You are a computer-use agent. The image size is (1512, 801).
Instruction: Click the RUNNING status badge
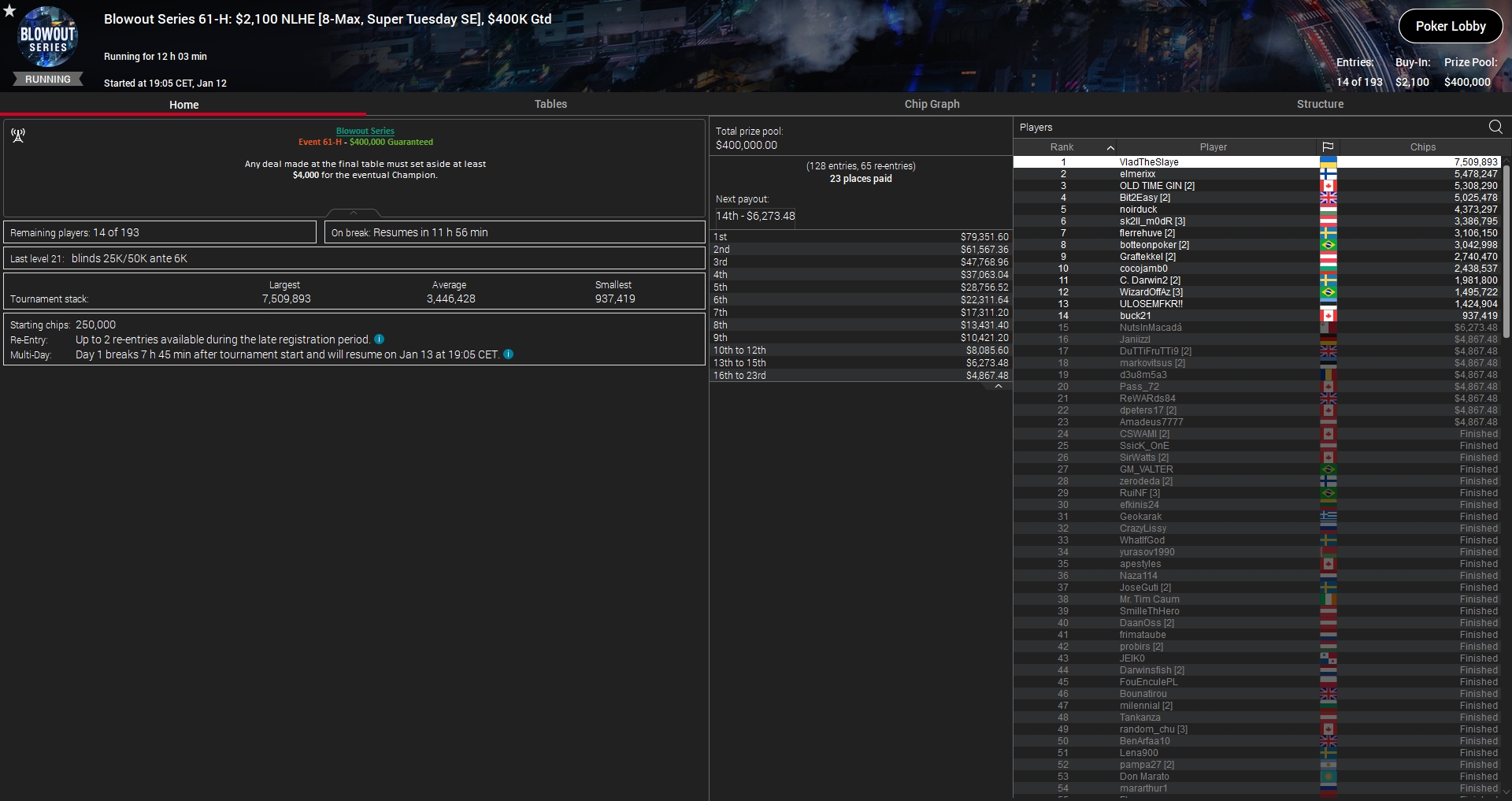pos(48,79)
